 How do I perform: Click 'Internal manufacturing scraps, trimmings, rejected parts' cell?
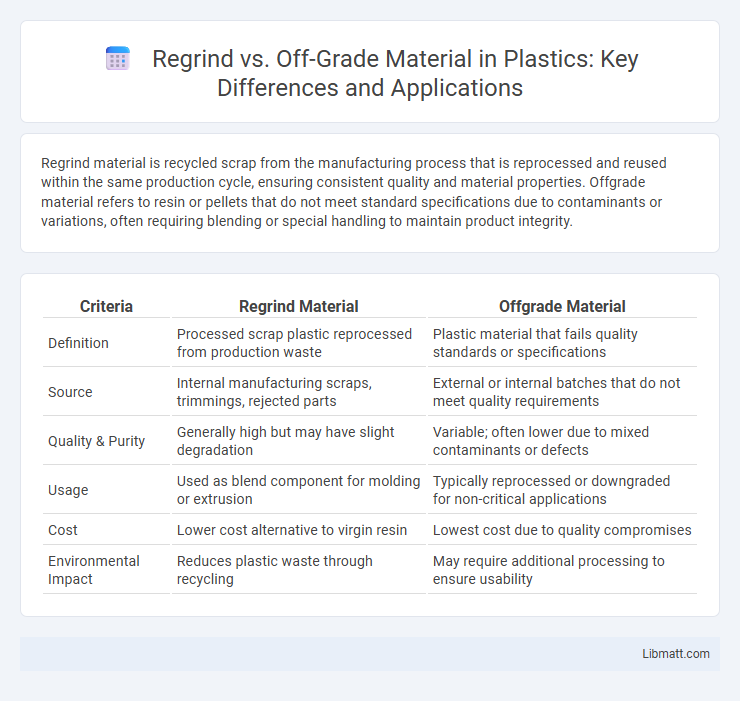(274, 392)
